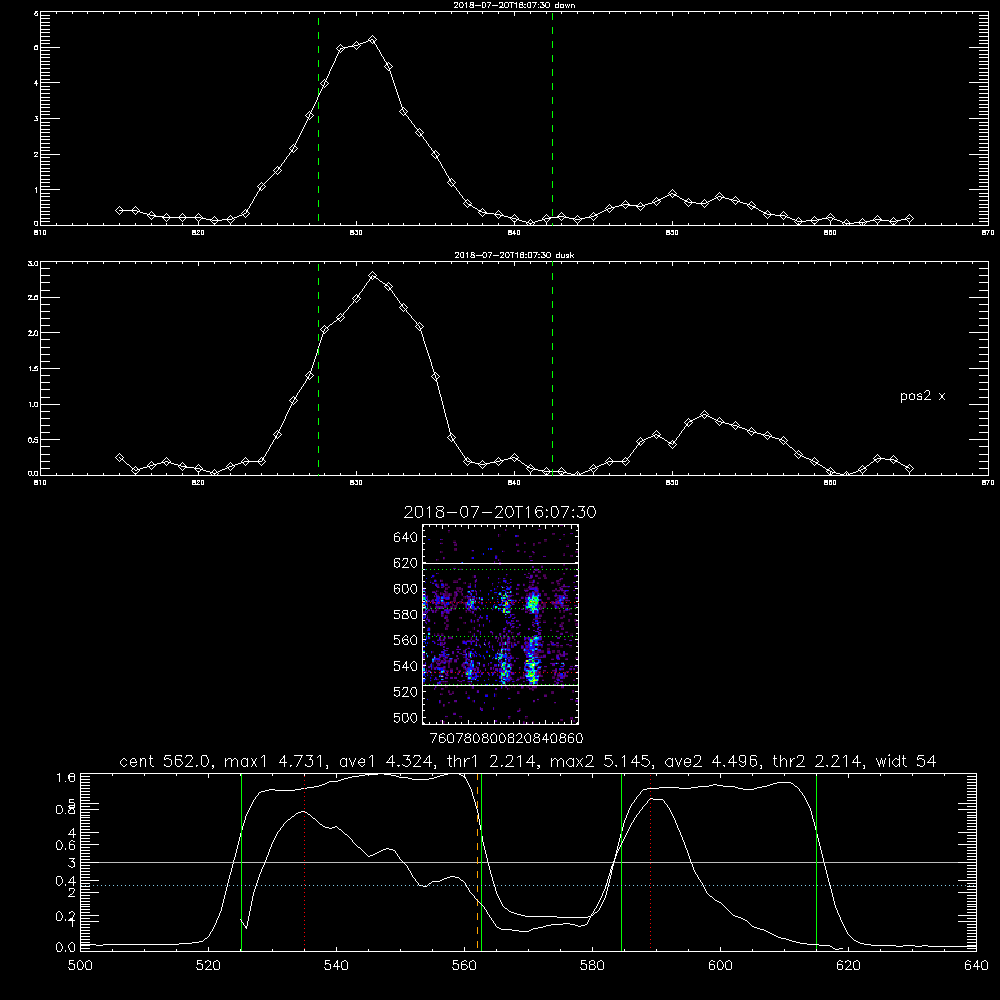
Task: Click the green vertical line near 615 in bottom plot
Action: 816,862
